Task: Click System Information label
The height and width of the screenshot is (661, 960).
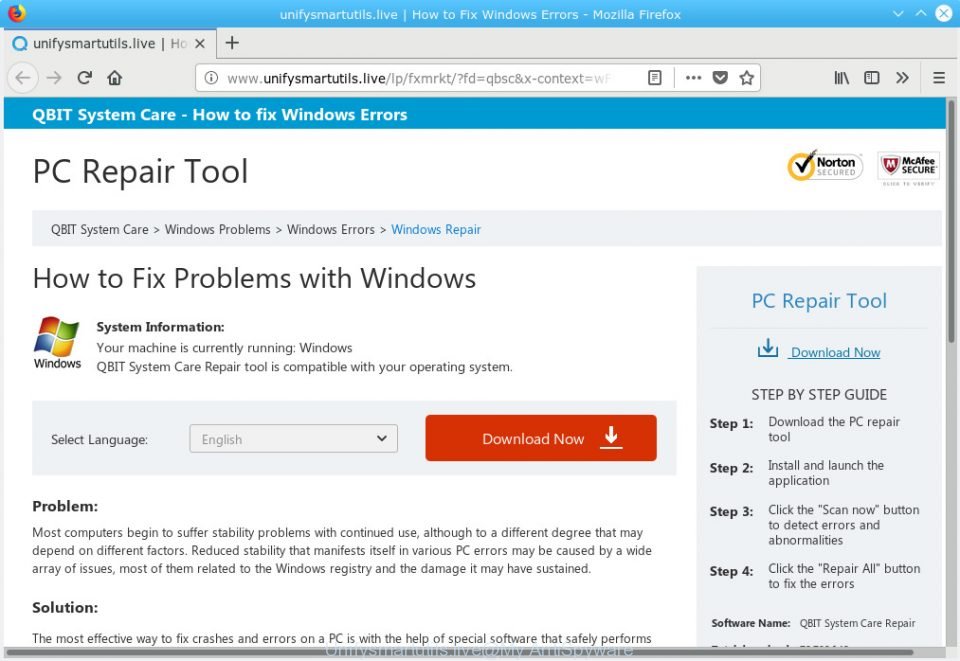Action: point(160,327)
